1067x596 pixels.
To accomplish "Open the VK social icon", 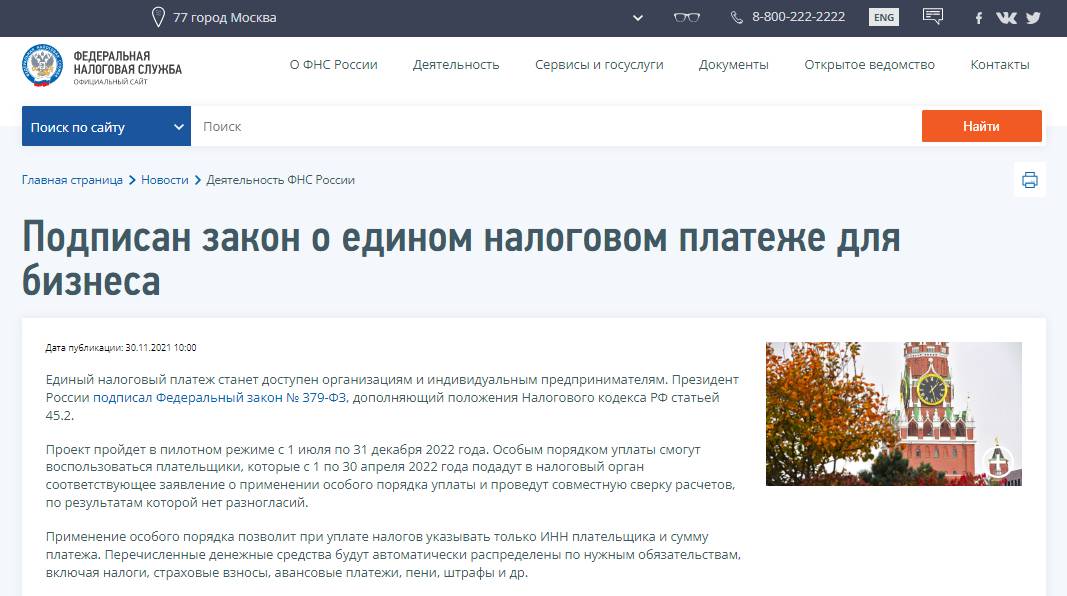I will [x=1006, y=18].
